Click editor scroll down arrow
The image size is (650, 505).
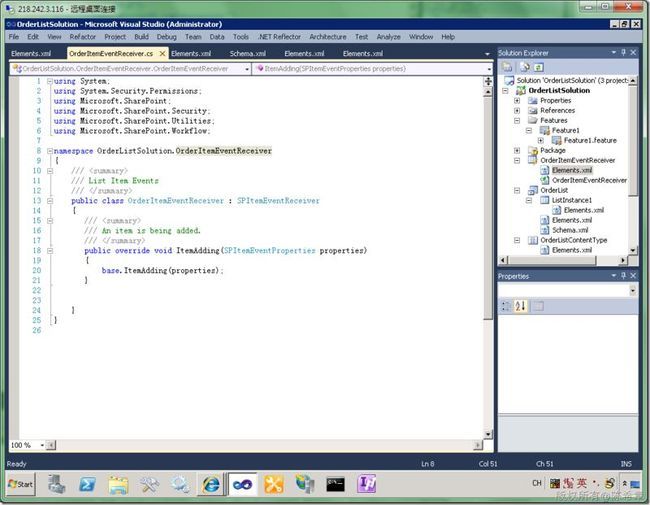point(488,435)
